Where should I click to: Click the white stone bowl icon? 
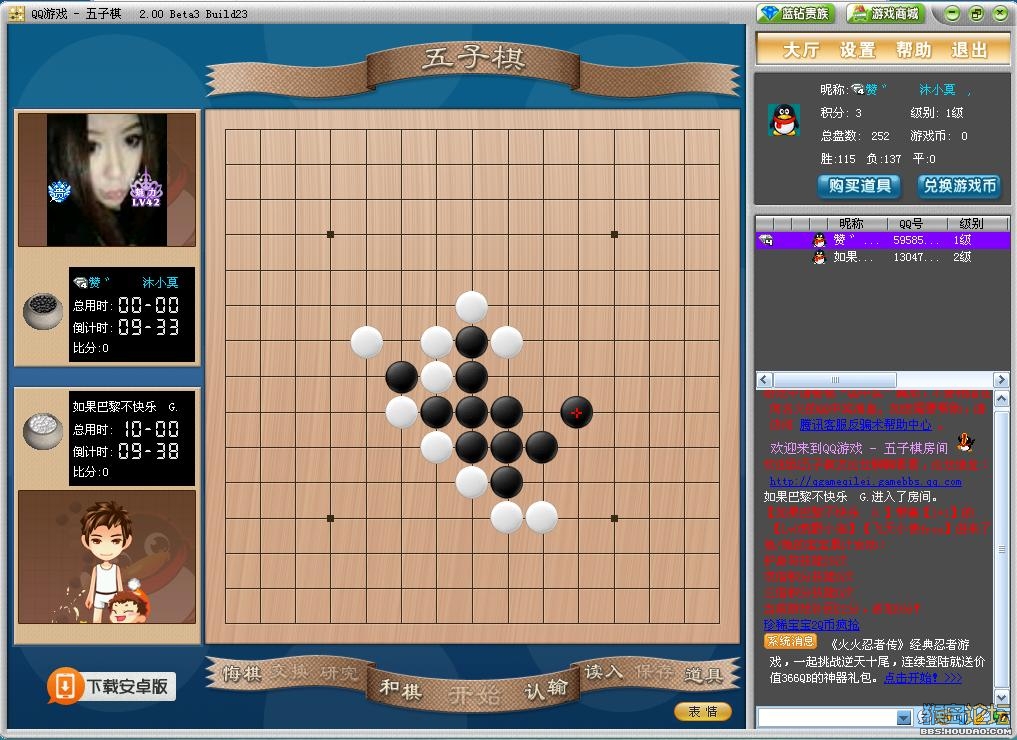[42, 431]
